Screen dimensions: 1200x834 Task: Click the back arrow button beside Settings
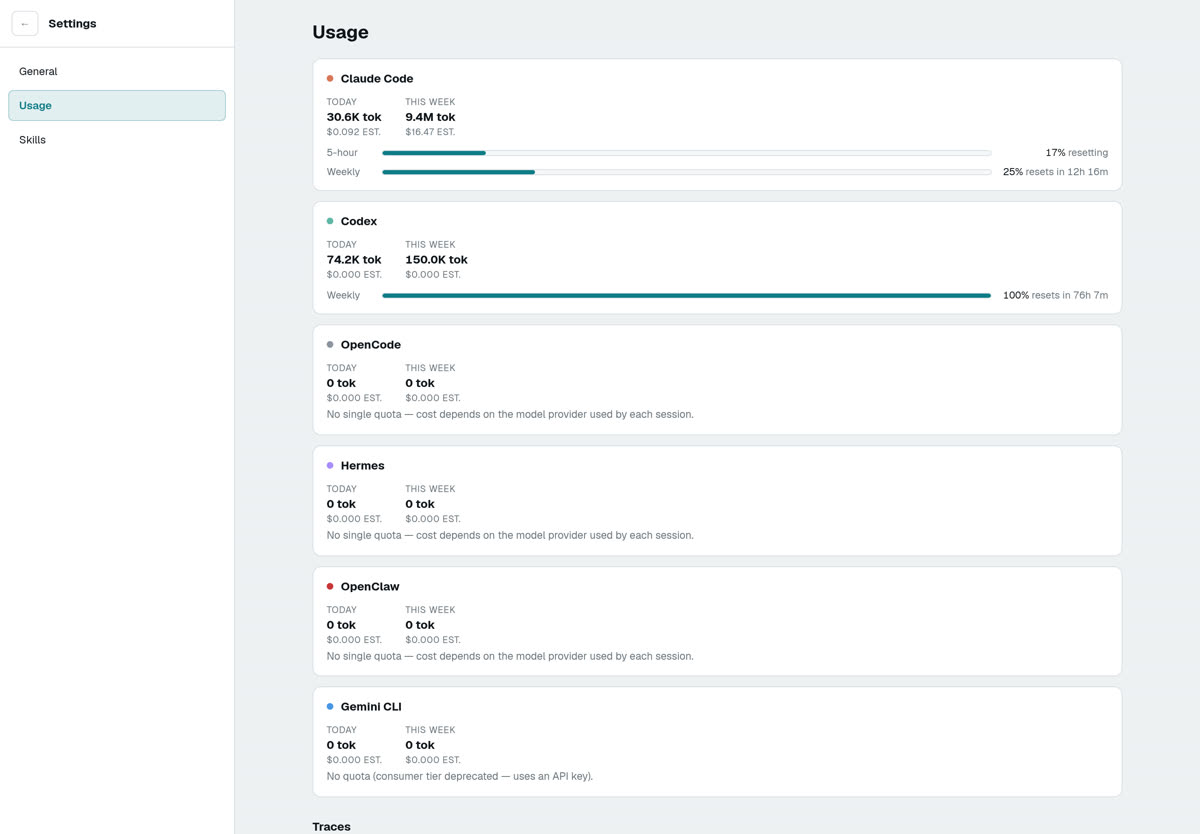tap(25, 23)
